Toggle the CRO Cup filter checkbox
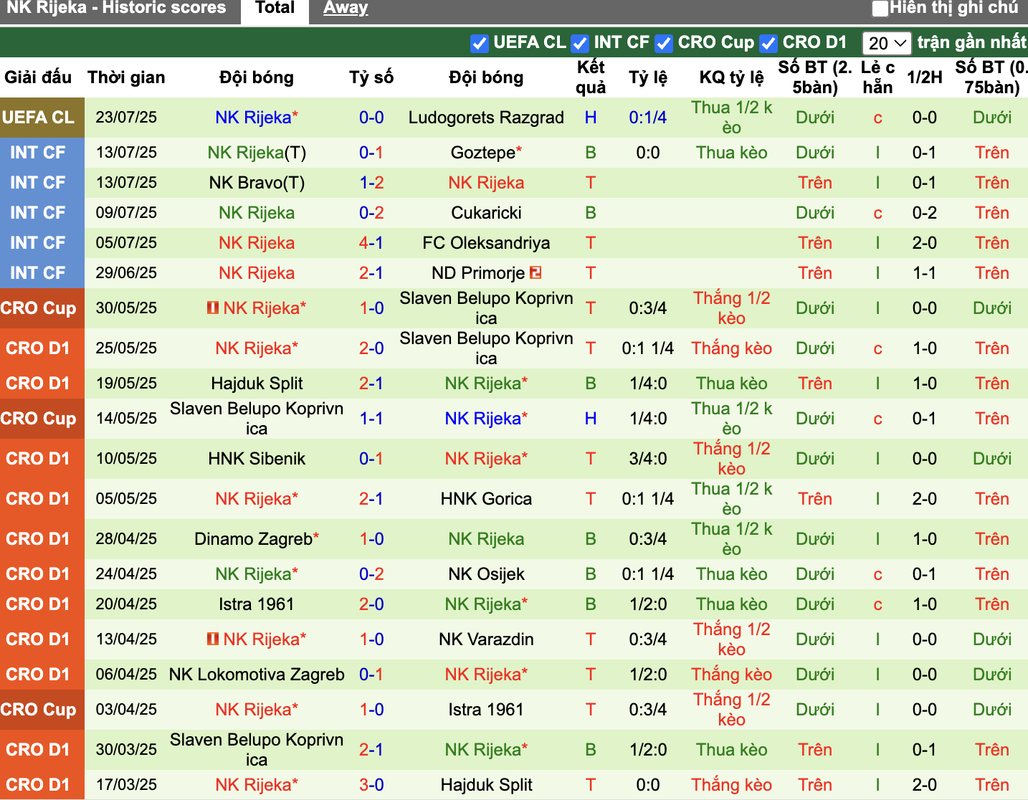This screenshot has height=800, width=1028. click(663, 43)
